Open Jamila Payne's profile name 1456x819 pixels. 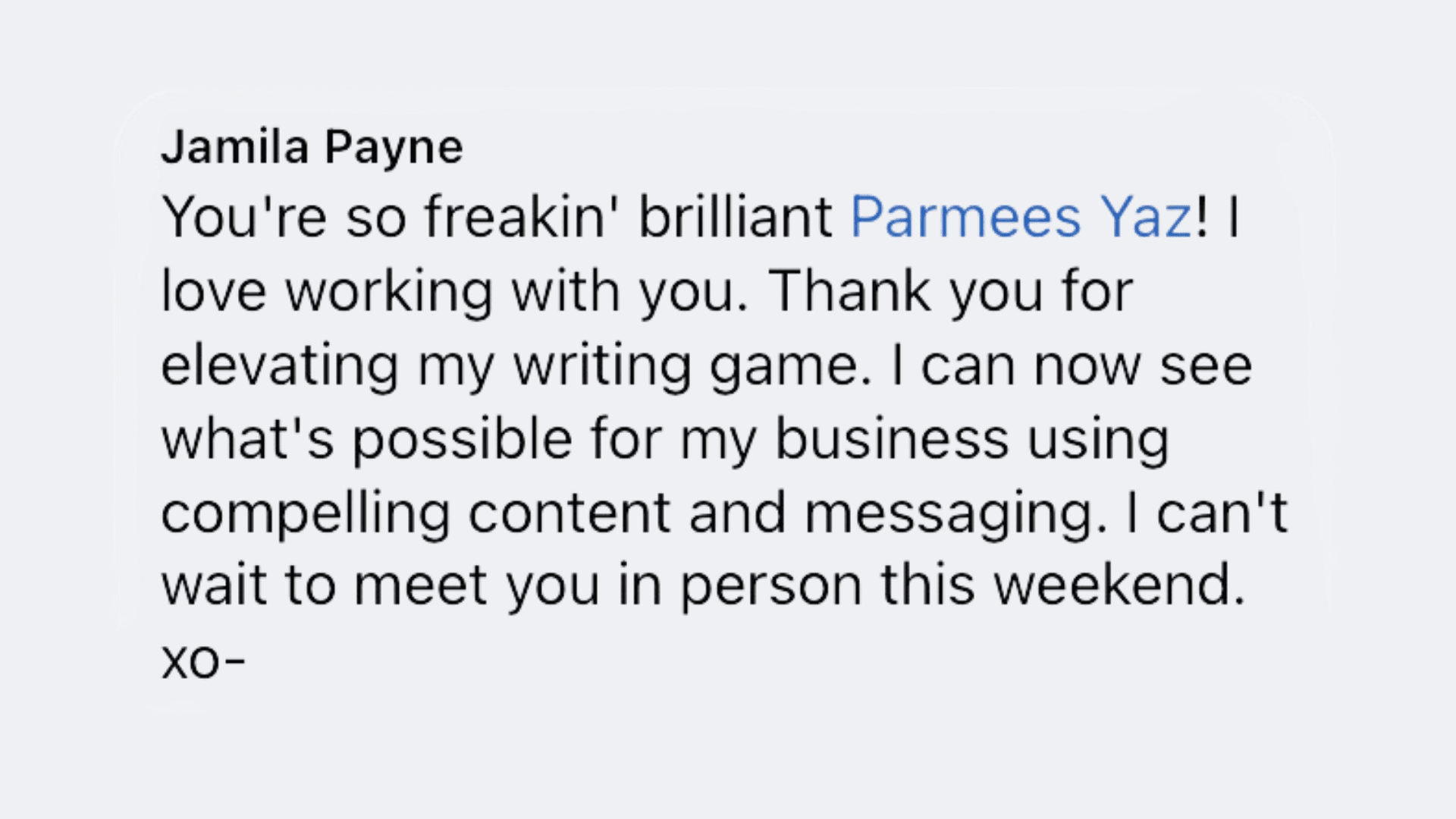click(x=312, y=147)
